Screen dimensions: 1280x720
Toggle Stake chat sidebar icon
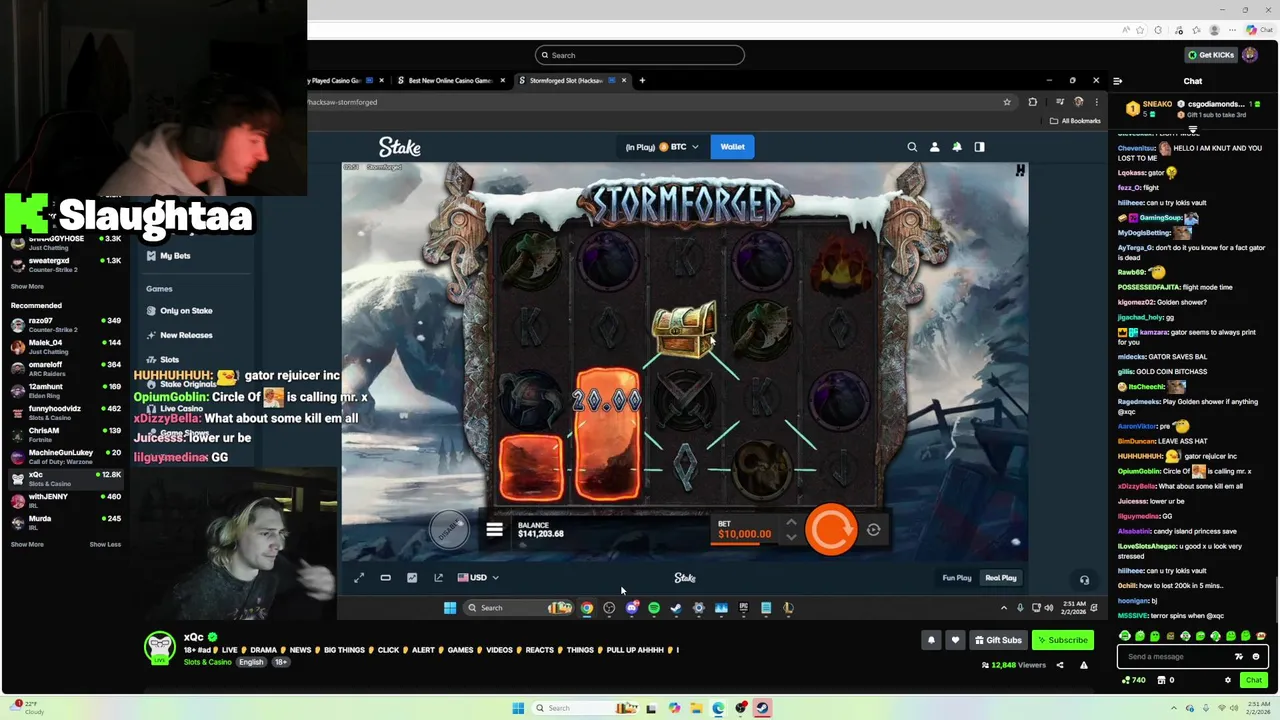[979, 147]
